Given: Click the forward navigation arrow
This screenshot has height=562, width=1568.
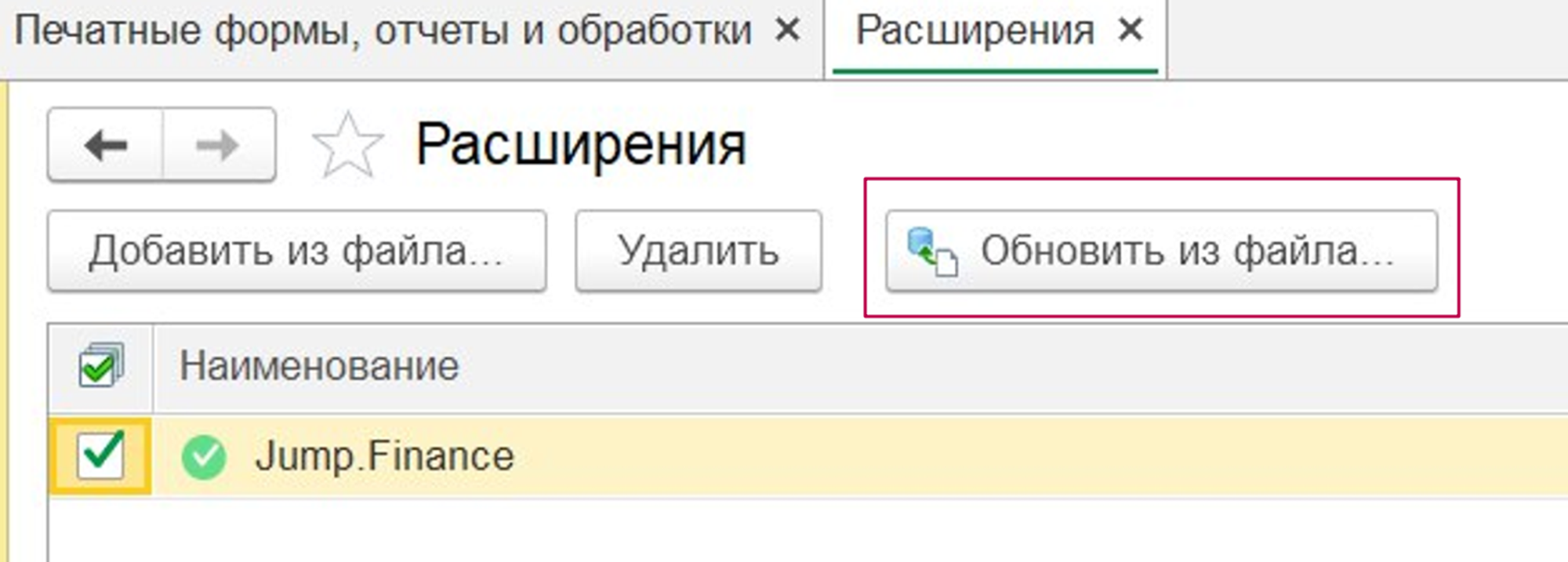Looking at the screenshot, I should click(x=218, y=146).
